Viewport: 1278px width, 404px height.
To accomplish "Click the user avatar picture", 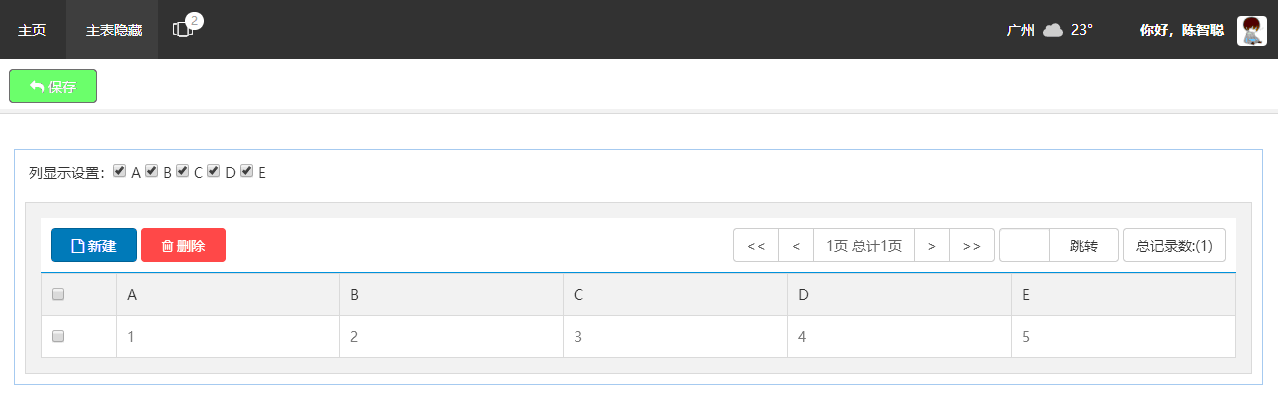I will tap(1251, 30).
